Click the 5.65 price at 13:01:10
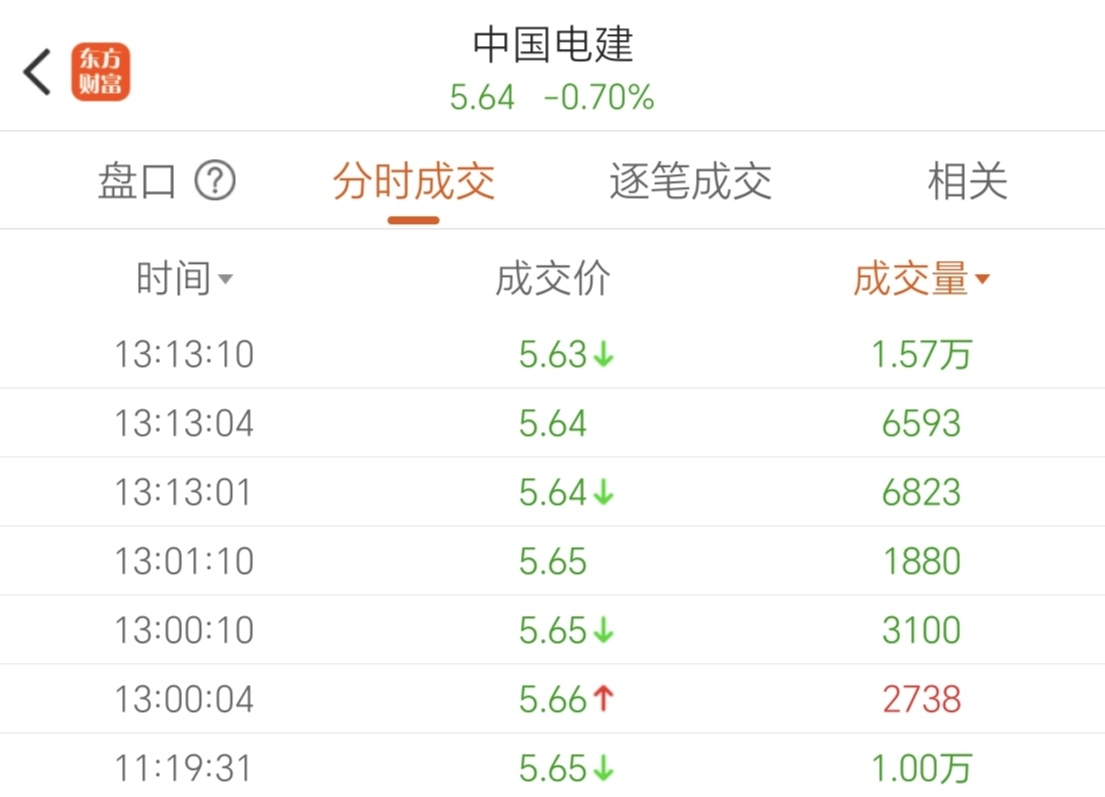1105x797 pixels. (552, 561)
